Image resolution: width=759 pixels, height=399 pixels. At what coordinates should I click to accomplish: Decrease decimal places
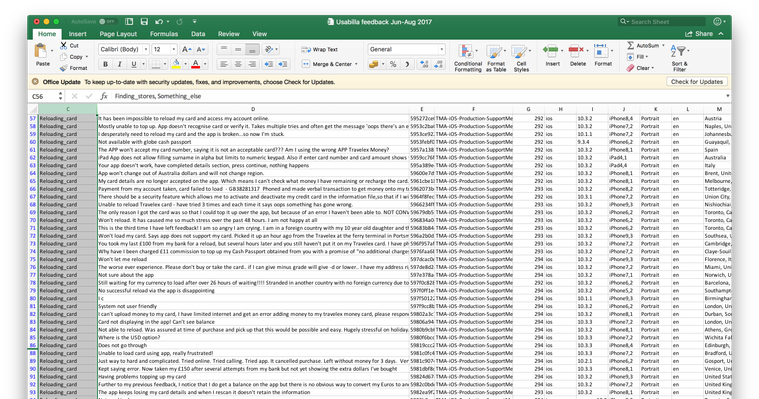(x=439, y=64)
